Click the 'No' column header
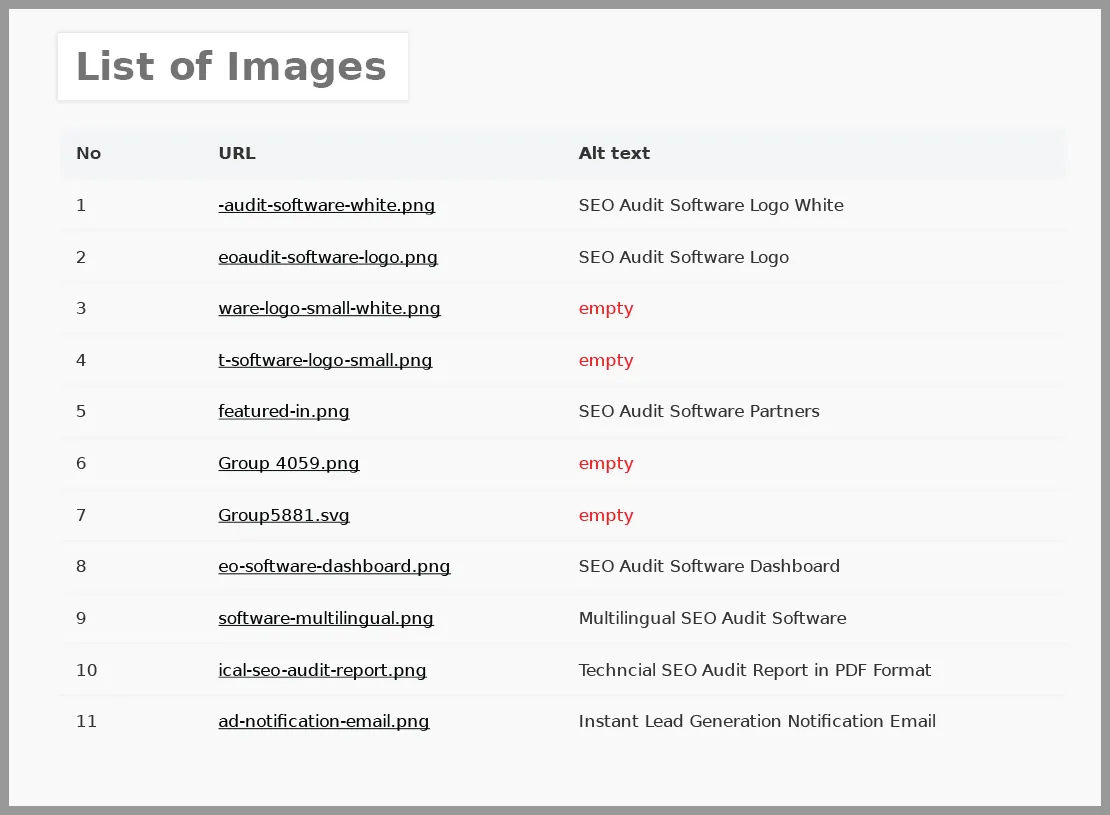The height and width of the screenshot is (815, 1110). [x=88, y=154]
